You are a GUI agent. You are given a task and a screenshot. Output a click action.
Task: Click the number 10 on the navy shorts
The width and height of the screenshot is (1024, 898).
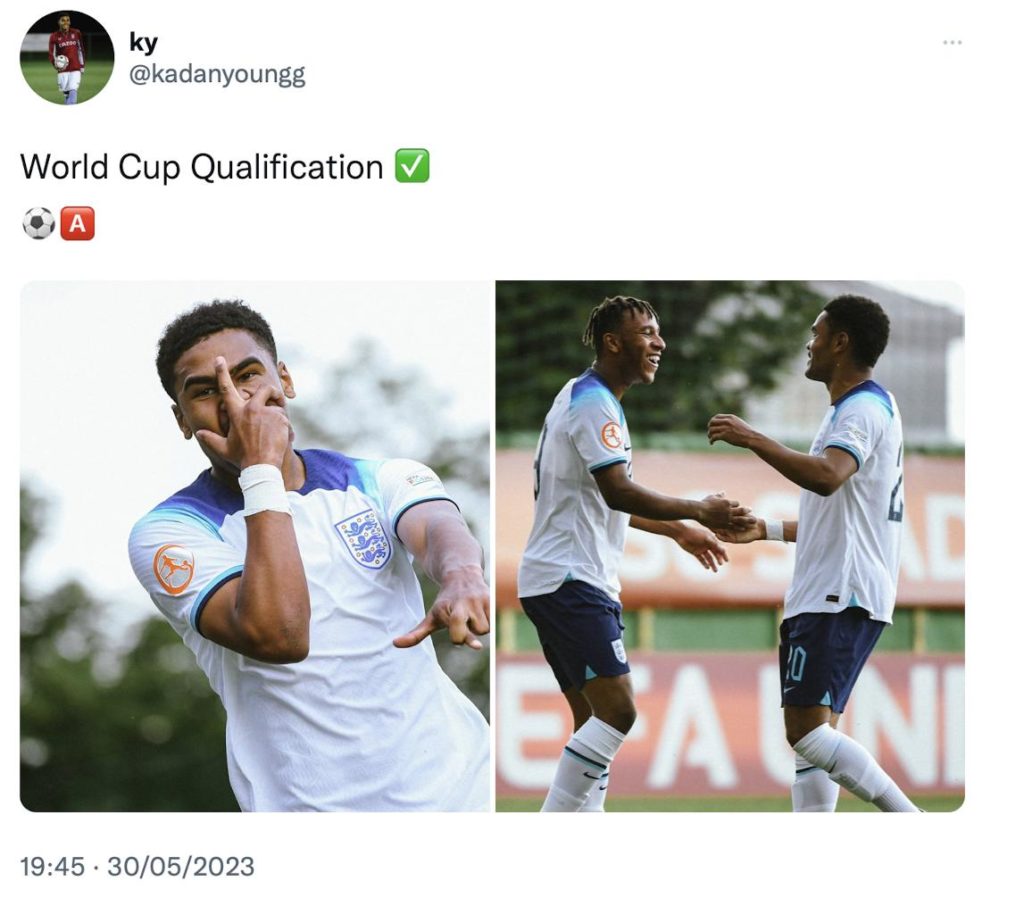795,664
